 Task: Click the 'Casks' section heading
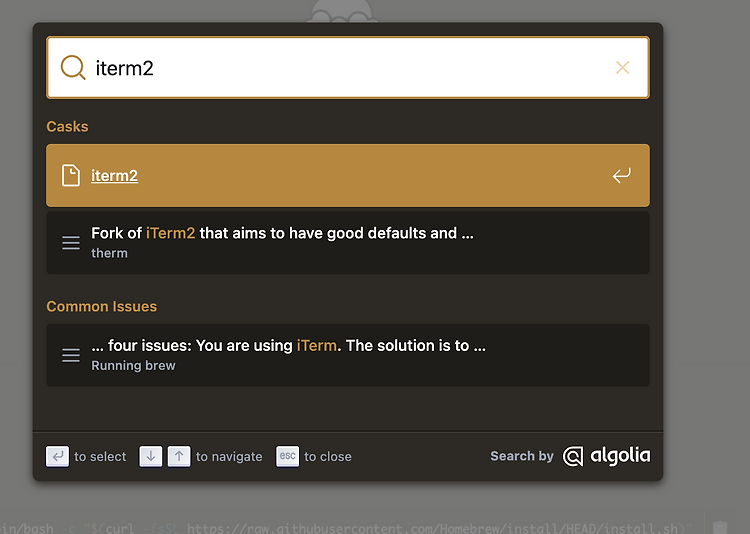tap(67, 126)
